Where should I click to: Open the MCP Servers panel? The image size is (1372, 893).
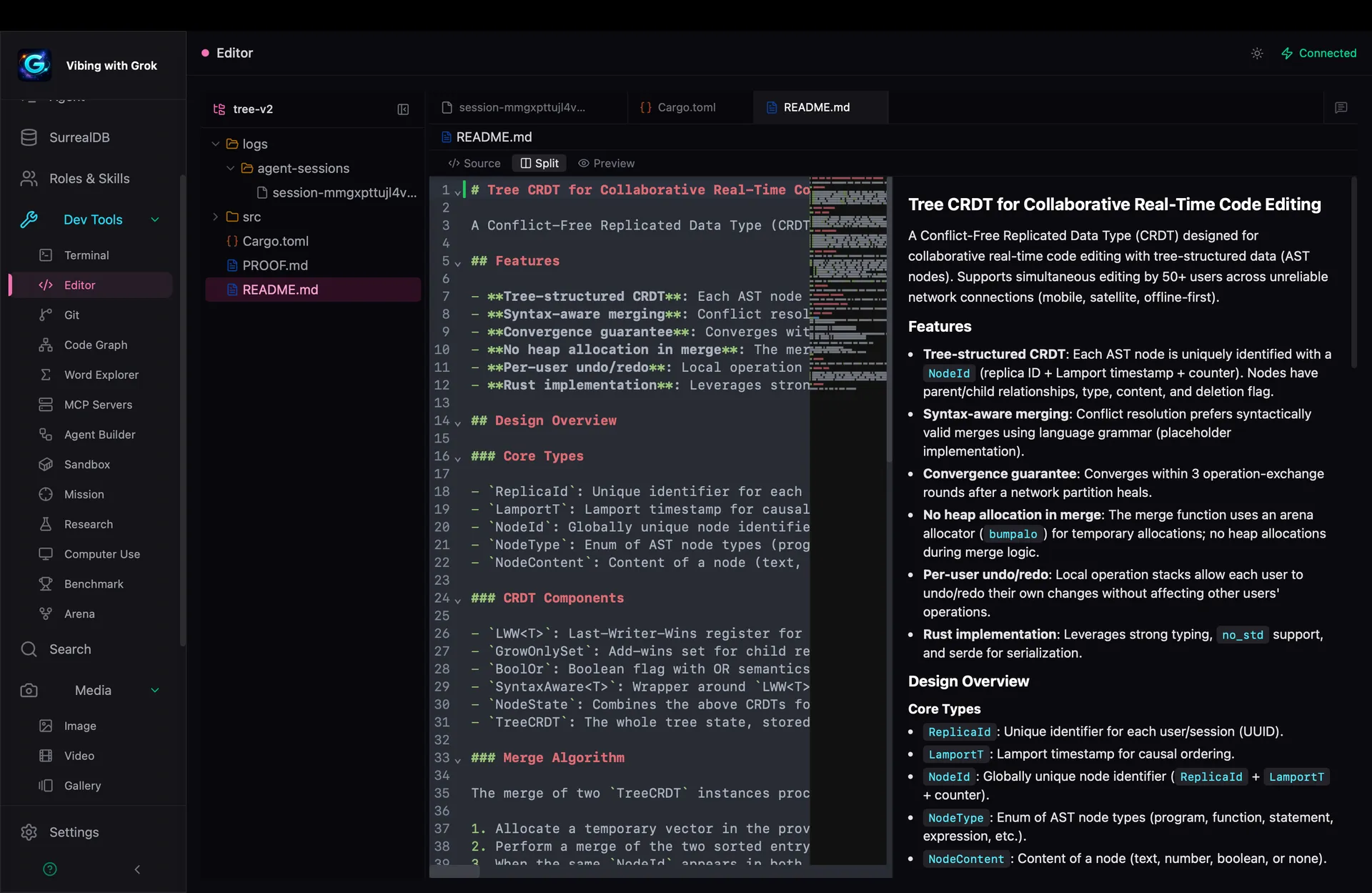tap(98, 405)
